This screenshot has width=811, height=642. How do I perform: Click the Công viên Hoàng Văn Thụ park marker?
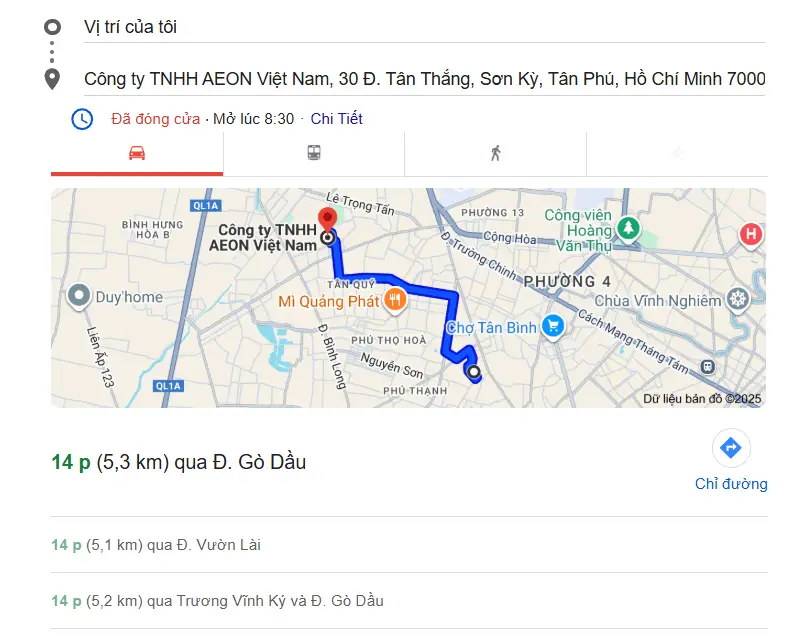pos(628,227)
